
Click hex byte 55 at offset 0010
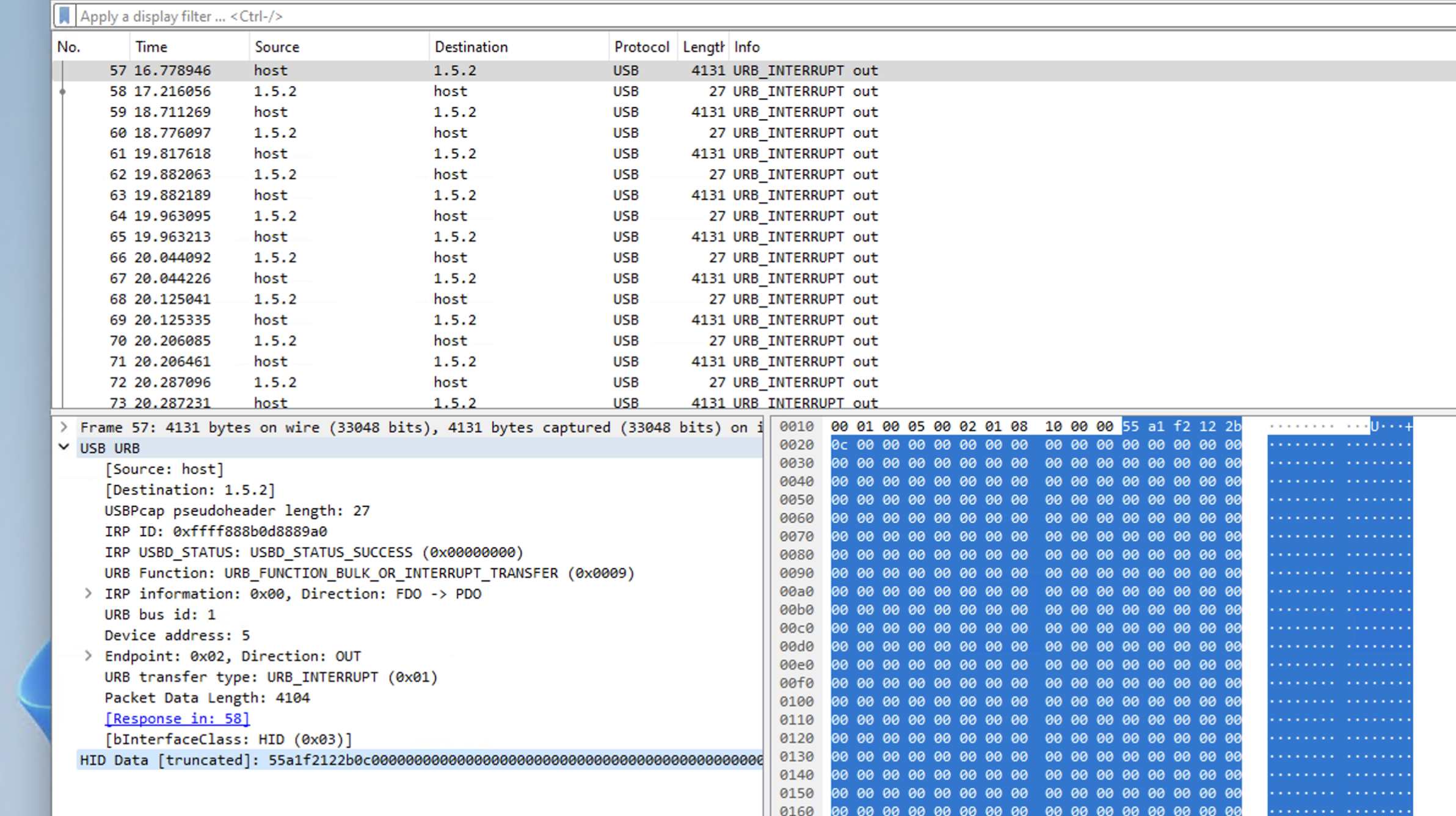tap(1130, 426)
